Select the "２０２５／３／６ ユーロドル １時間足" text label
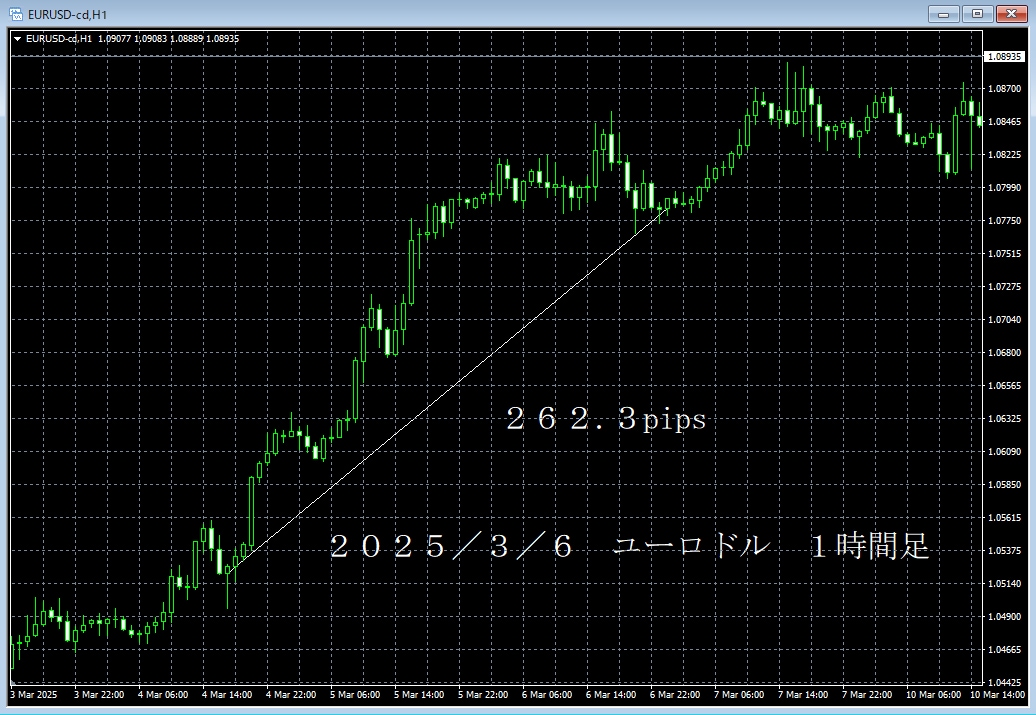This screenshot has height=715, width=1036. (630, 546)
